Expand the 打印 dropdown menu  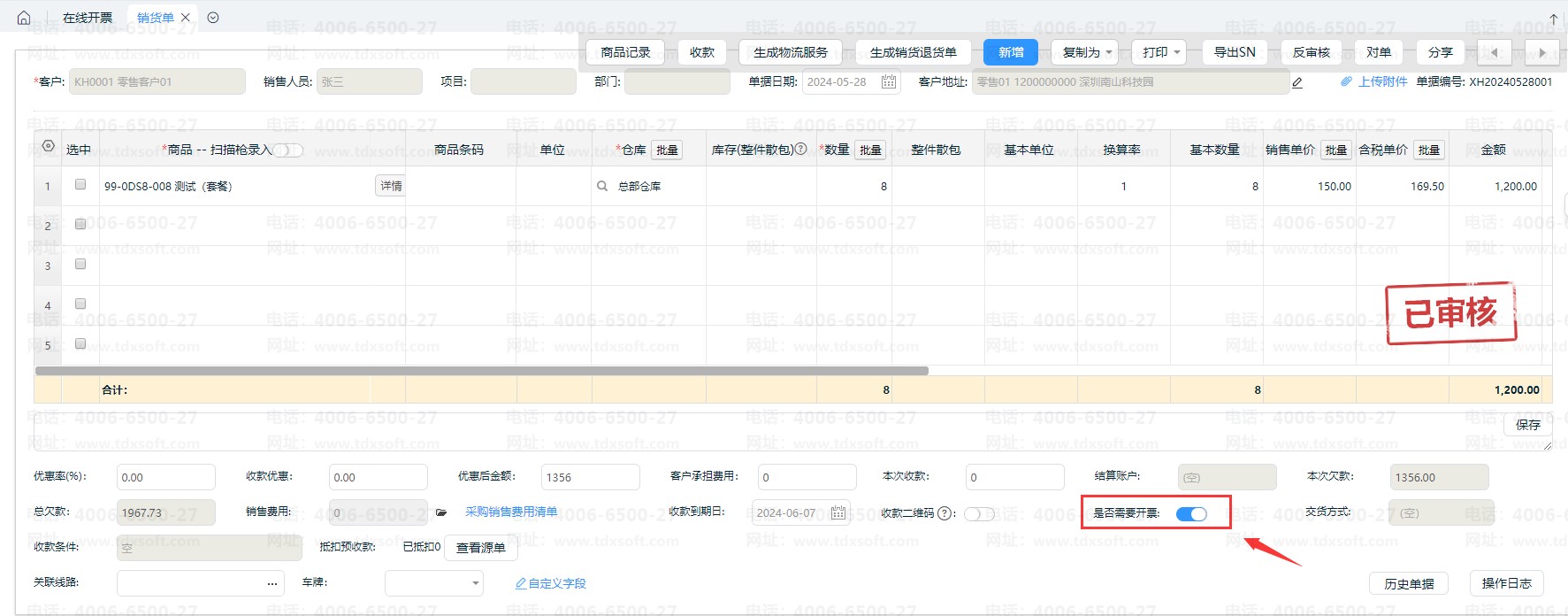[x=1160, y=52]
